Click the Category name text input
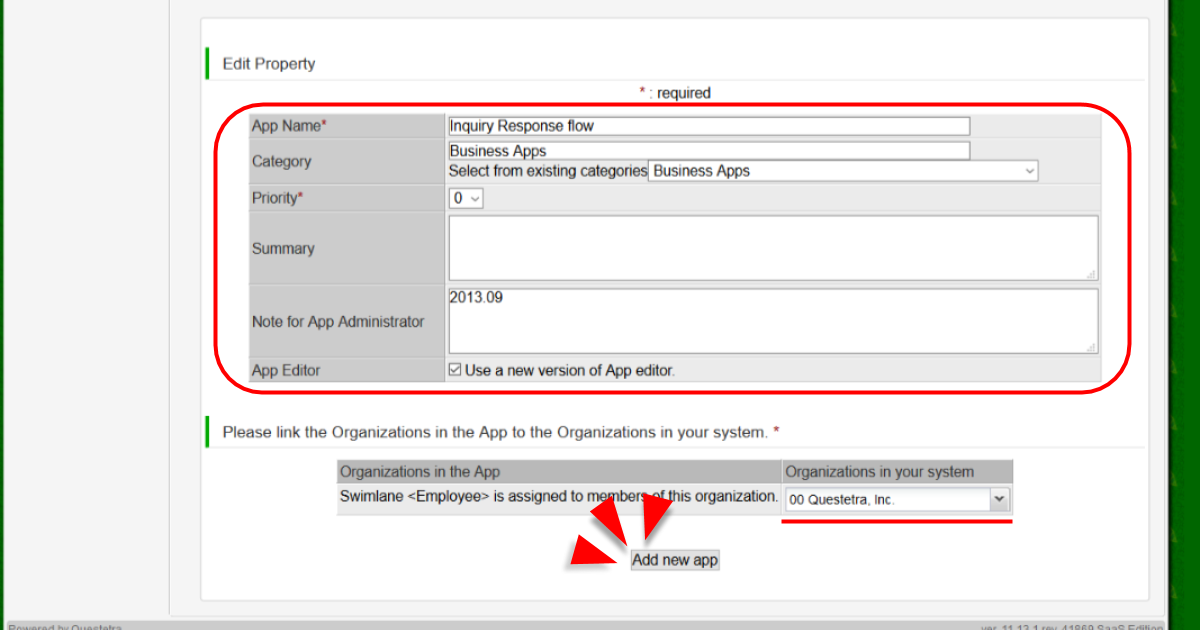The image size is (1200, 630). pyautogui.click(x=709, y=151)
